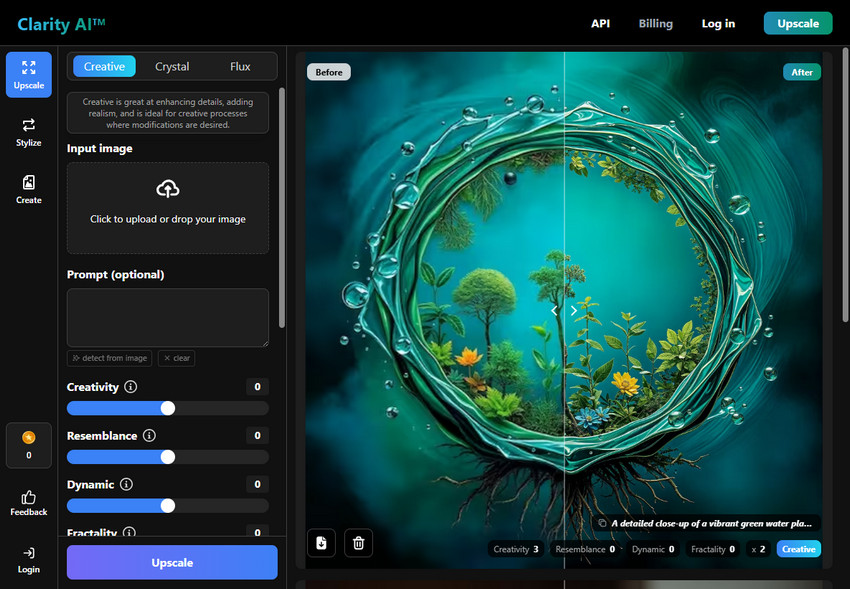Click the input image upload area

168,208
